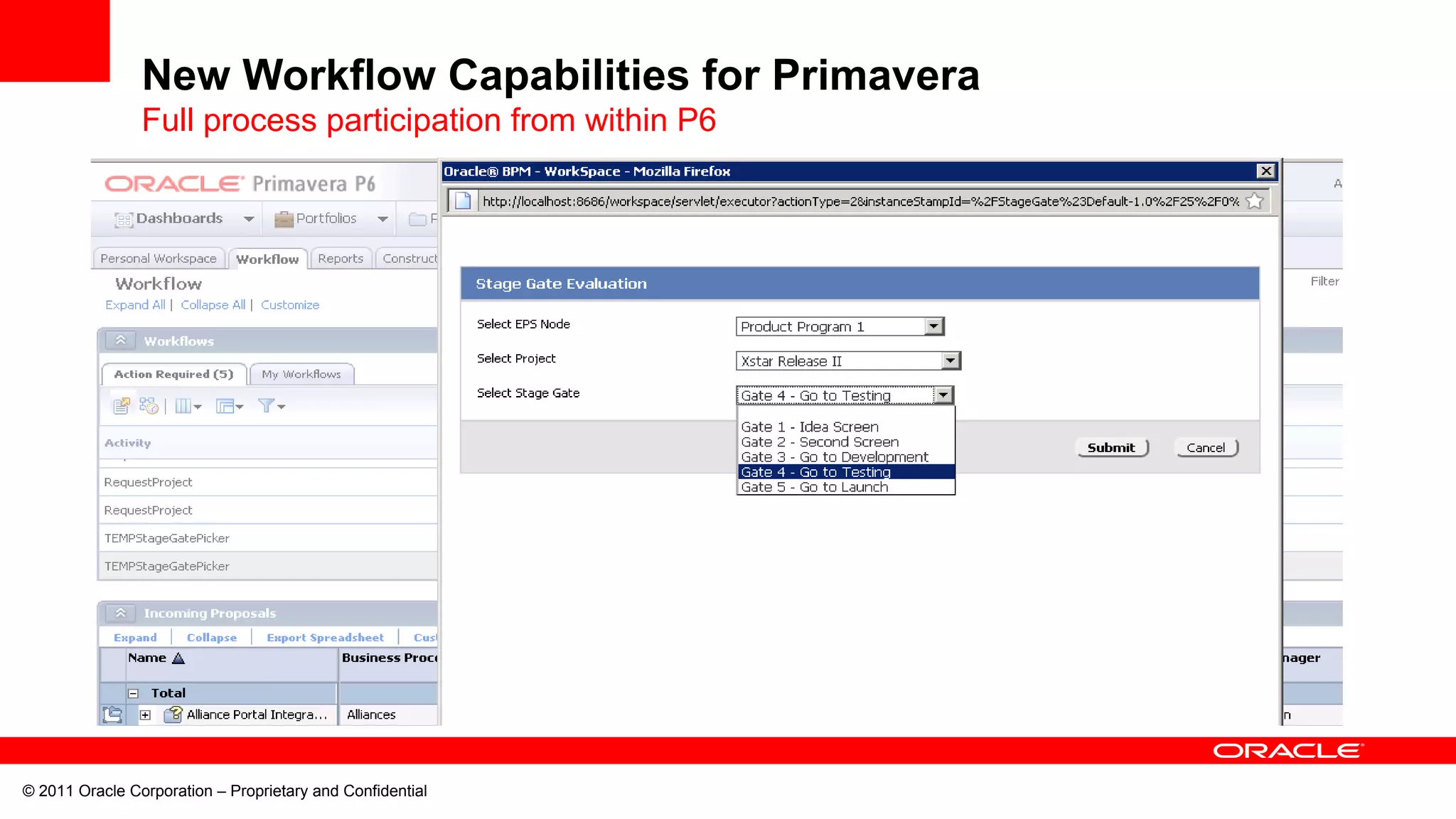Click the Collapse All link
Viewport: 1456px width, 819px height.
coord(213,304)
